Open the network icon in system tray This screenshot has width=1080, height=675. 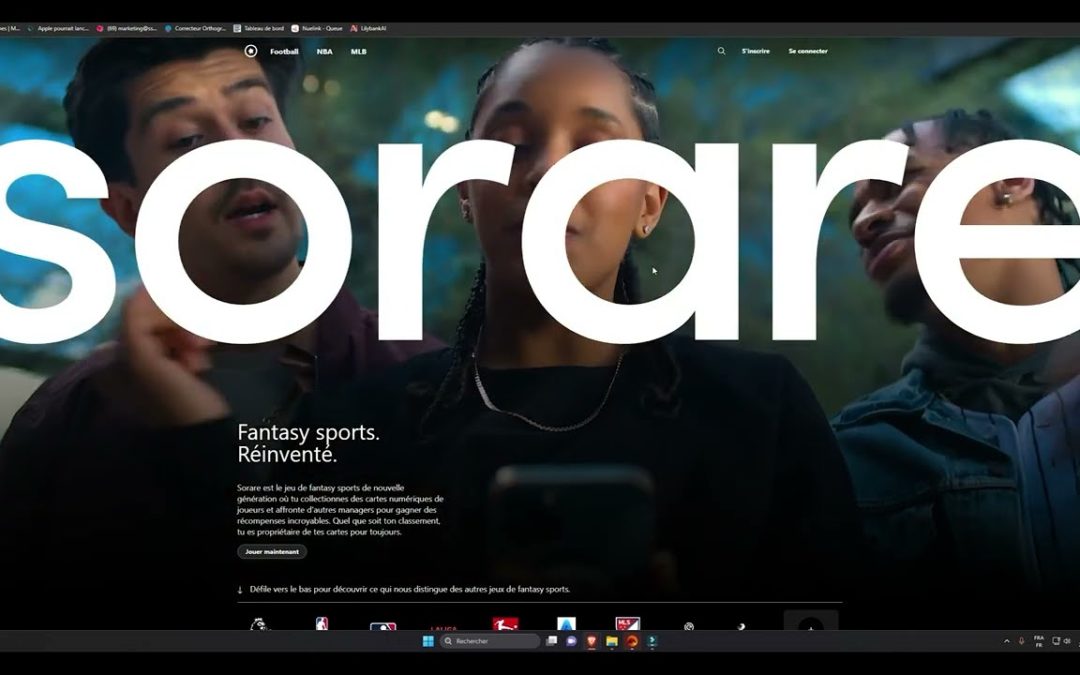pos(1056,641)
